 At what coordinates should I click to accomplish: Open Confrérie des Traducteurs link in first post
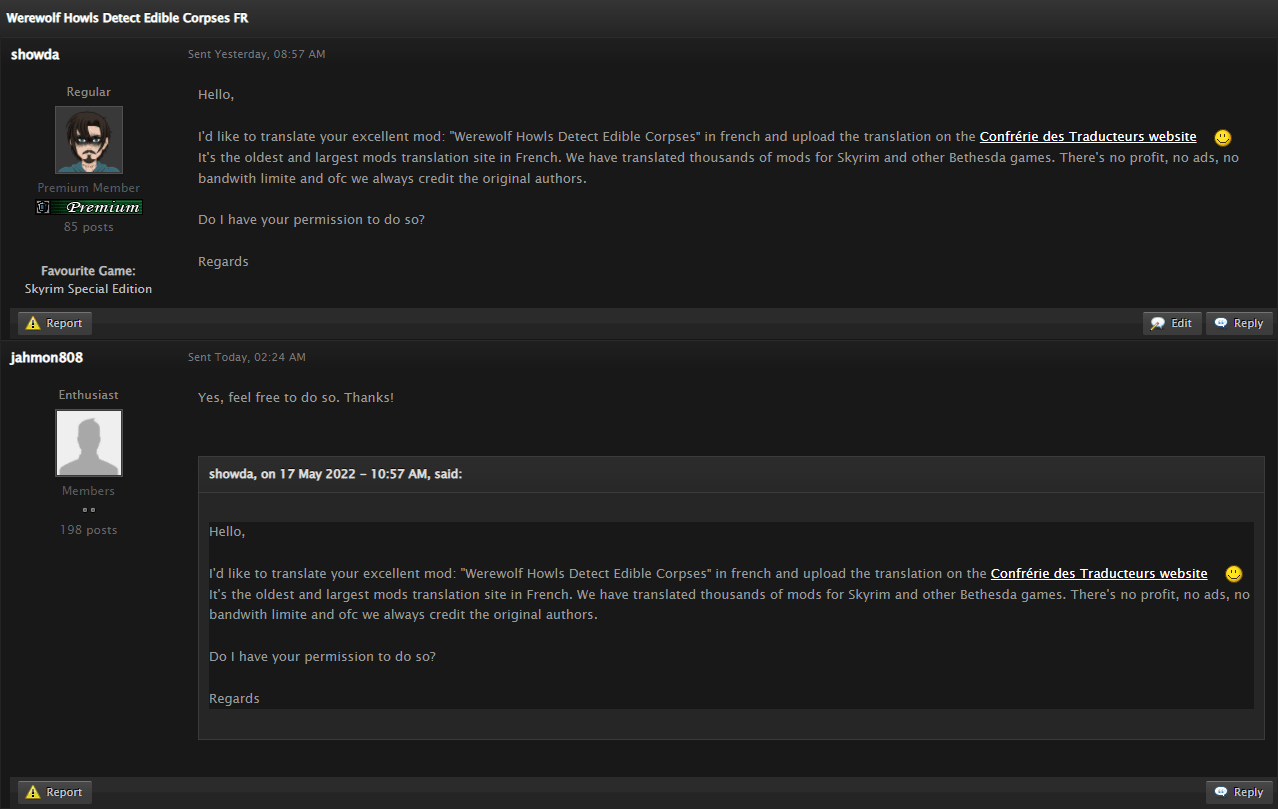(1087, 137)
